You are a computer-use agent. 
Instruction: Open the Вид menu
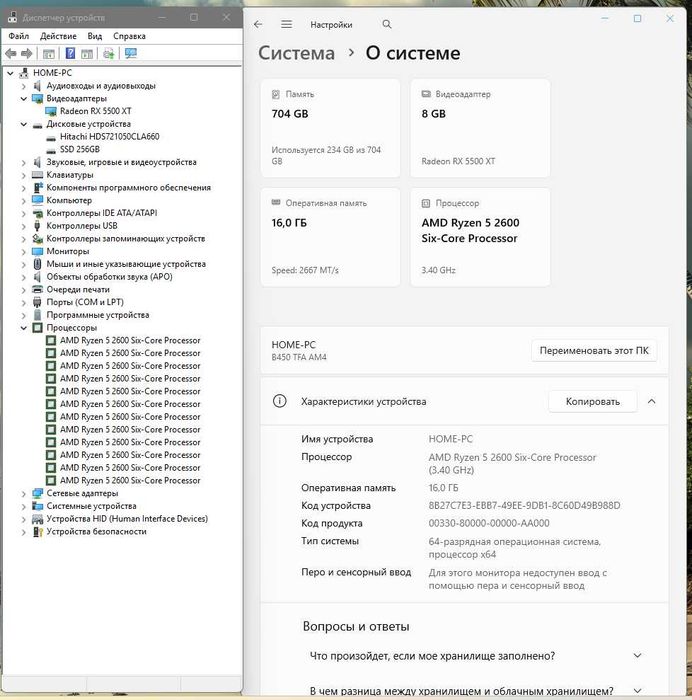click(x=95, y=36)
